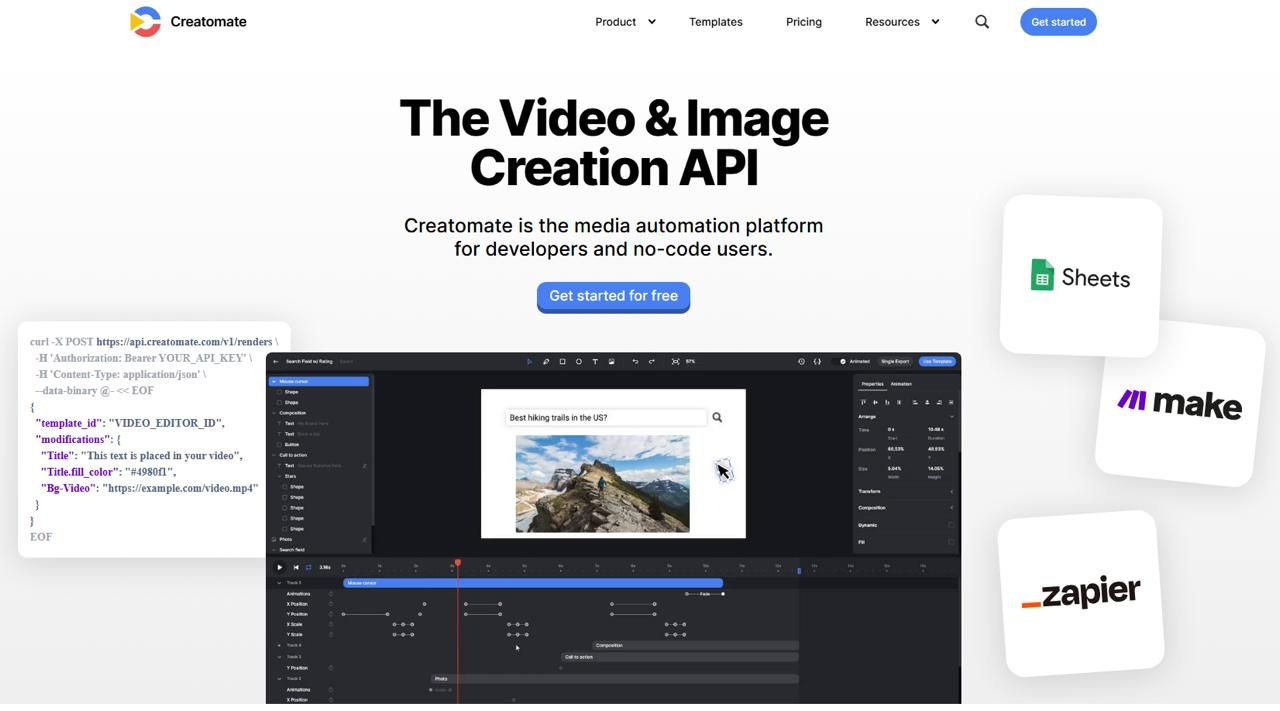
Task: Collapse the Mouse cursor layer group
Action: coord(273,381)
